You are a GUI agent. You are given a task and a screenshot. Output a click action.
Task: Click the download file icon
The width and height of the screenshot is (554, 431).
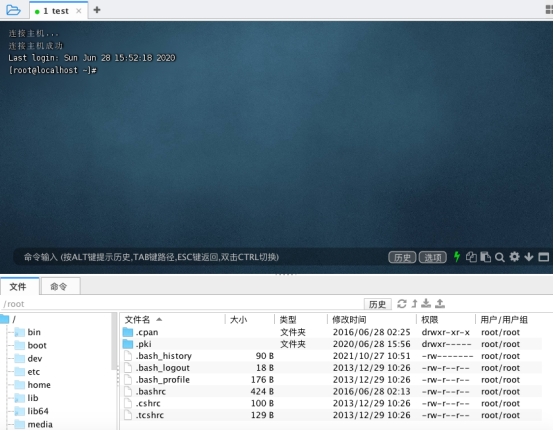coord(426,303)
